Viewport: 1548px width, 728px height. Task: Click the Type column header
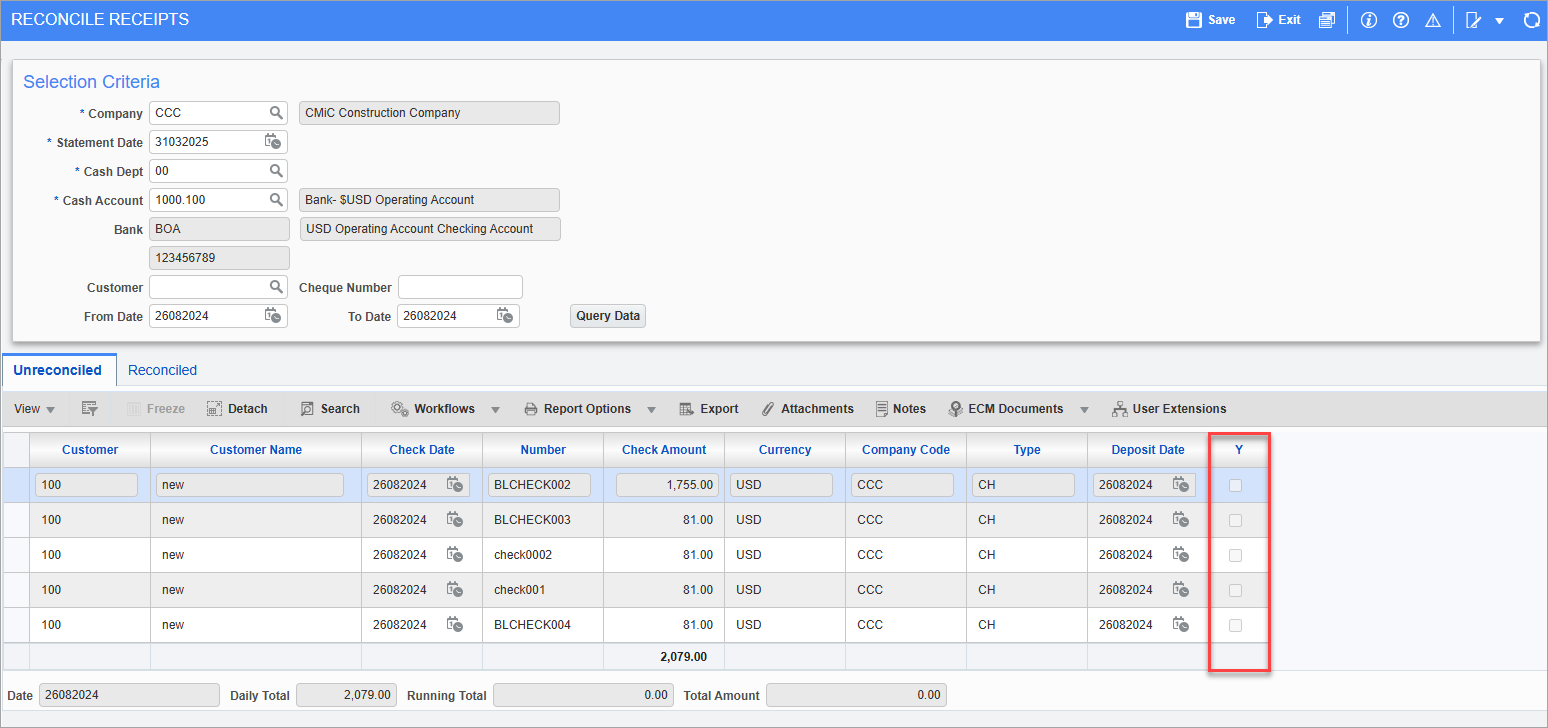tap(1027, 450)
